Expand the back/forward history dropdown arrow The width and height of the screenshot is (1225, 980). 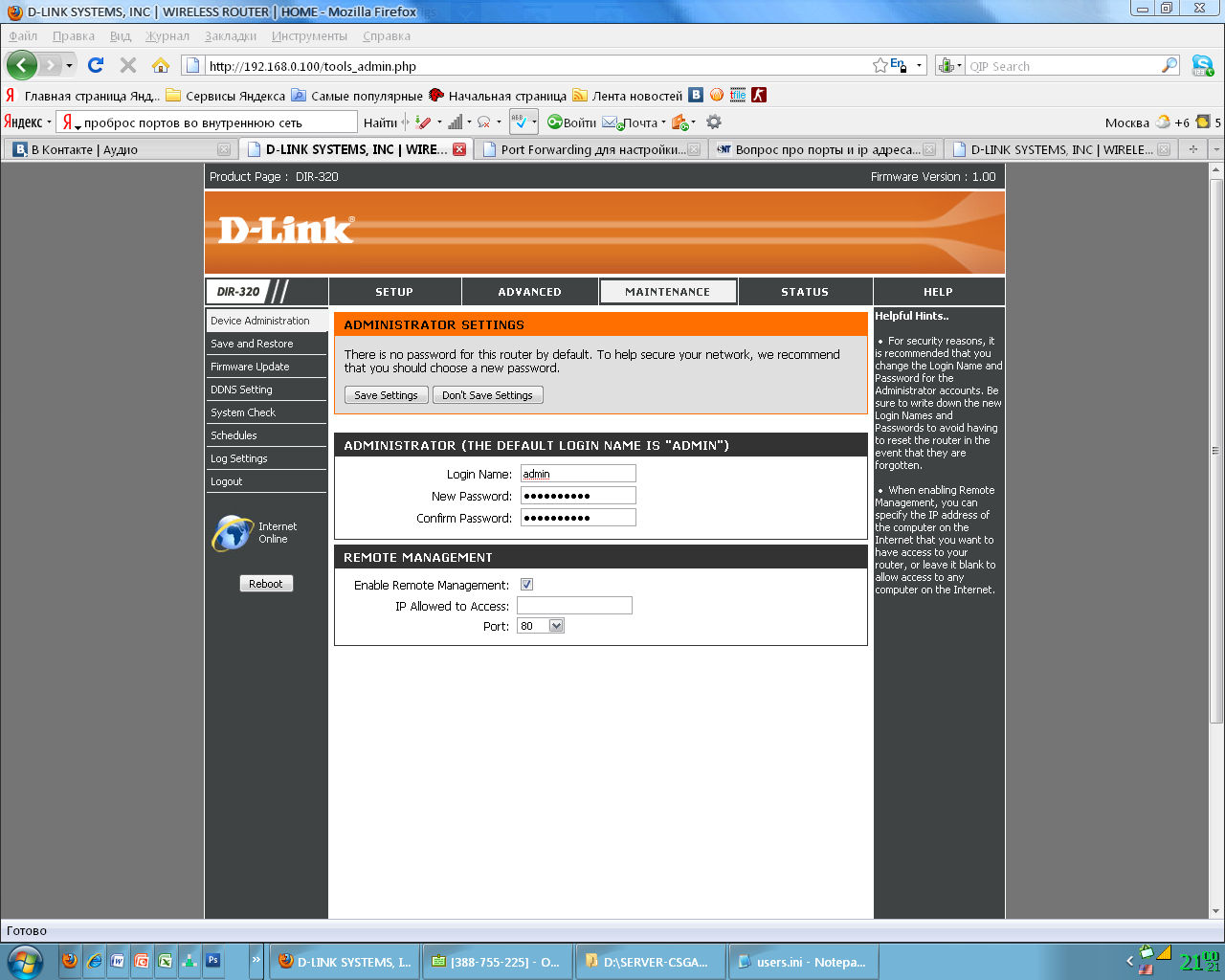pyautogui.click(x=69, y=65)
